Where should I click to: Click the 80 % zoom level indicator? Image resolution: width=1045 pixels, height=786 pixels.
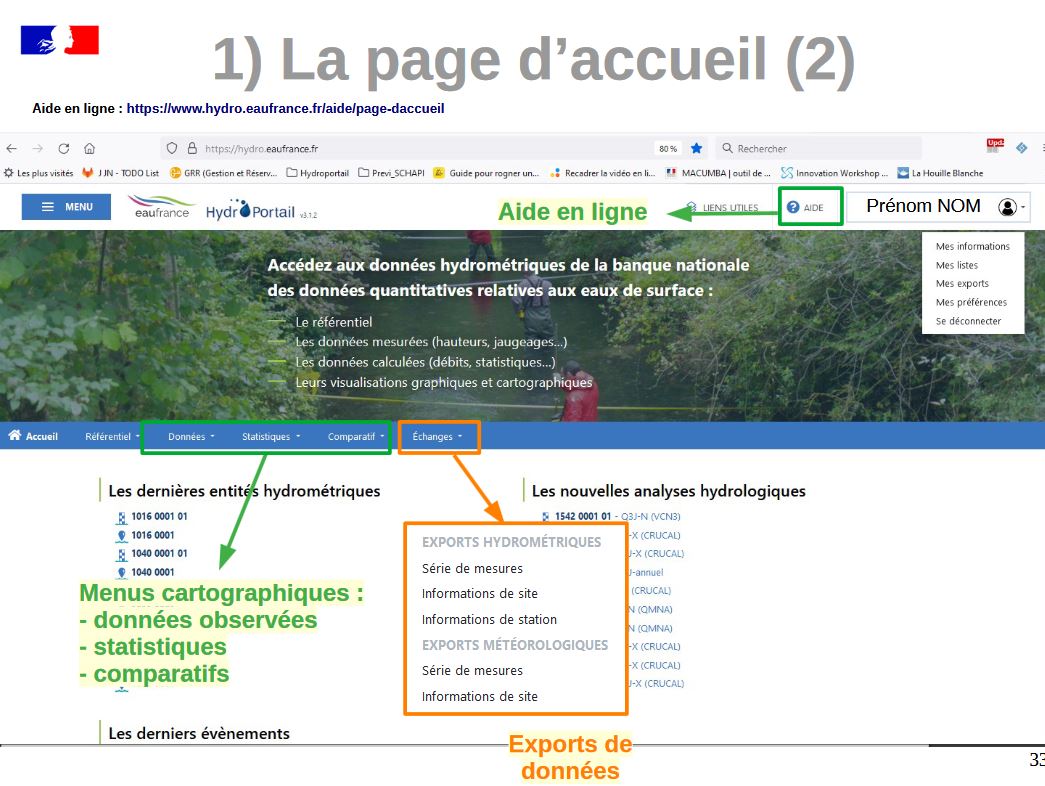(x=668, y=149)
